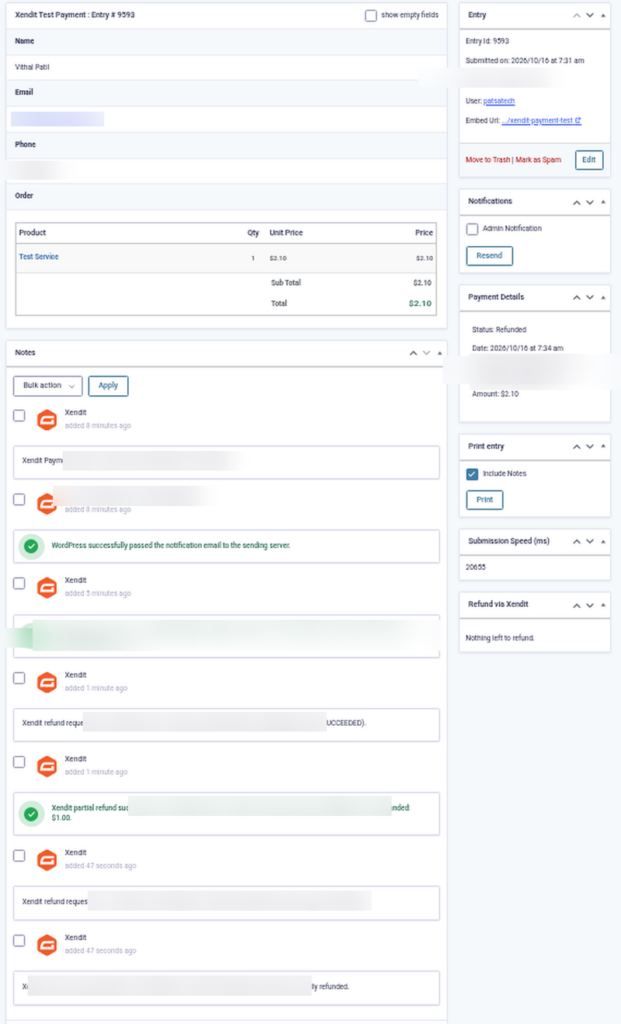
Task: Enable the show empty fields checkbox
Action: click(371, 15)
